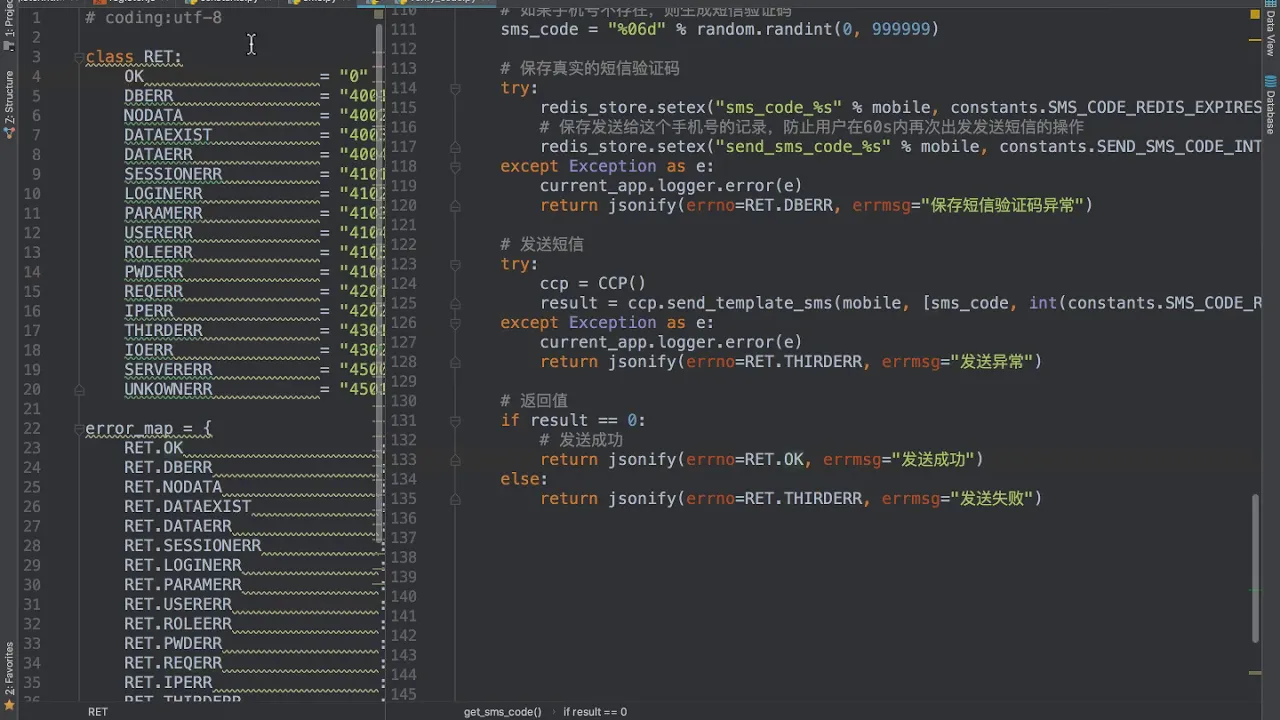
Task: Fold the except block at line 118
Action: point(455,166)
